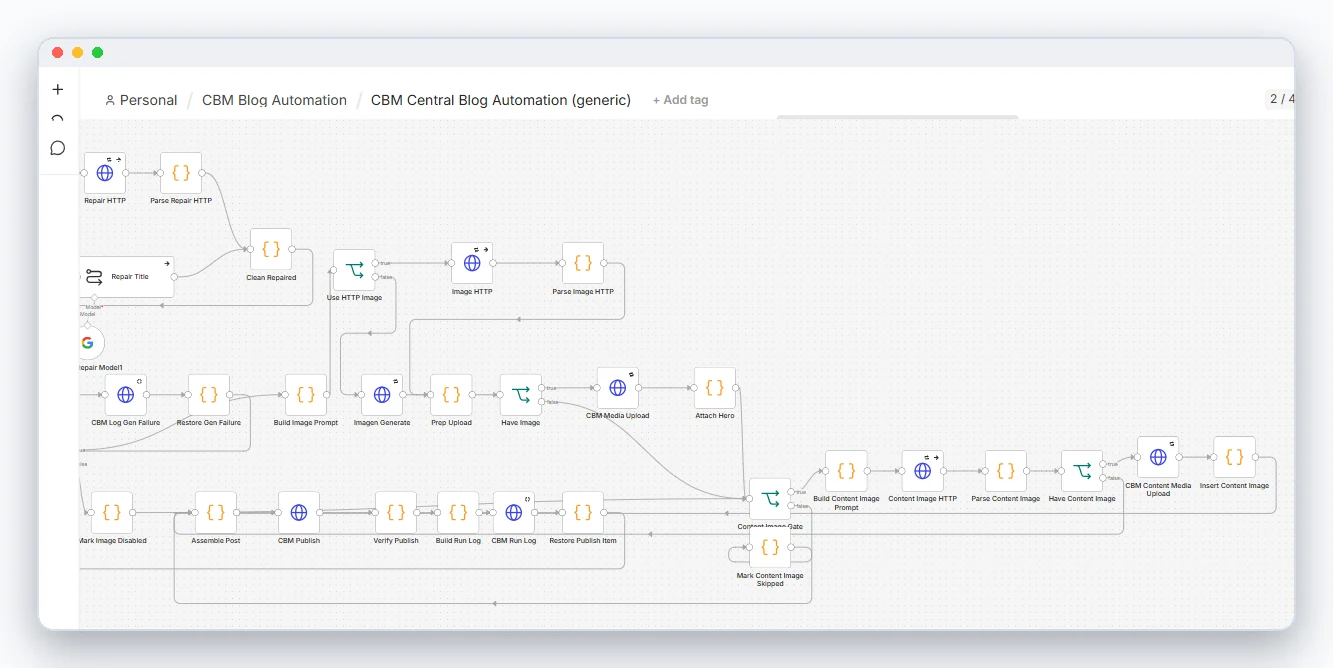Select the Build Run Log node

(458, 513)
